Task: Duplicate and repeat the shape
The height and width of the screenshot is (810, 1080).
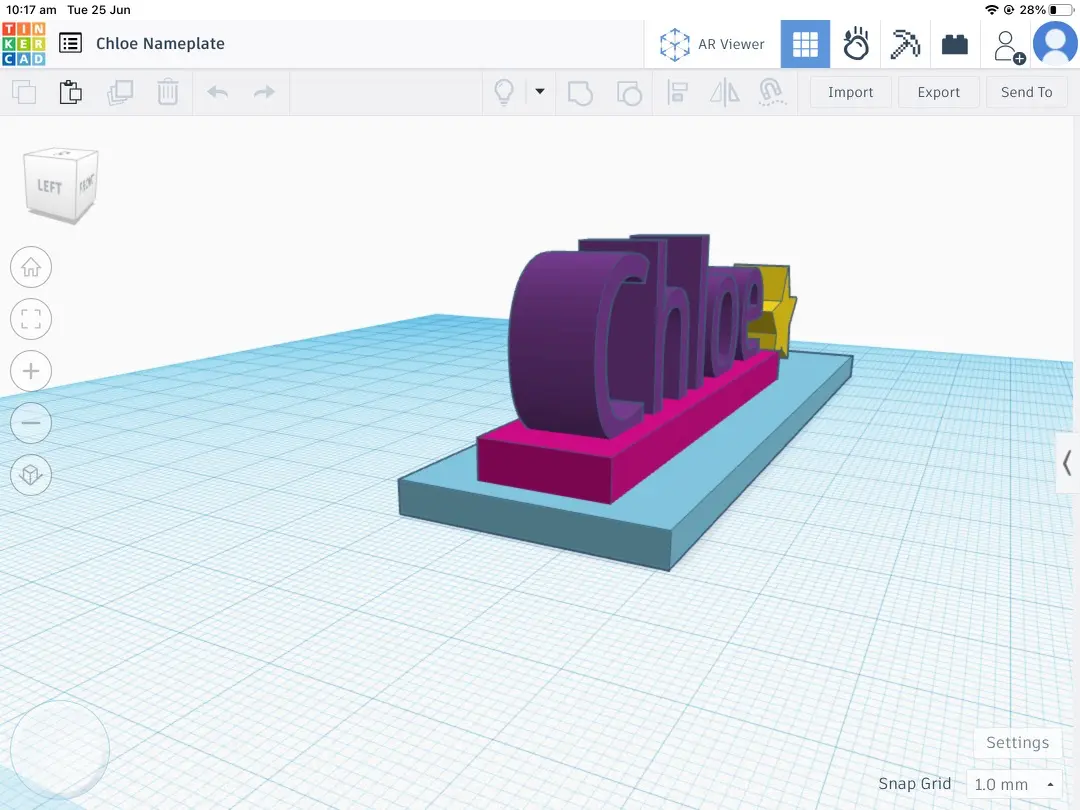Action: click(120, 92)
